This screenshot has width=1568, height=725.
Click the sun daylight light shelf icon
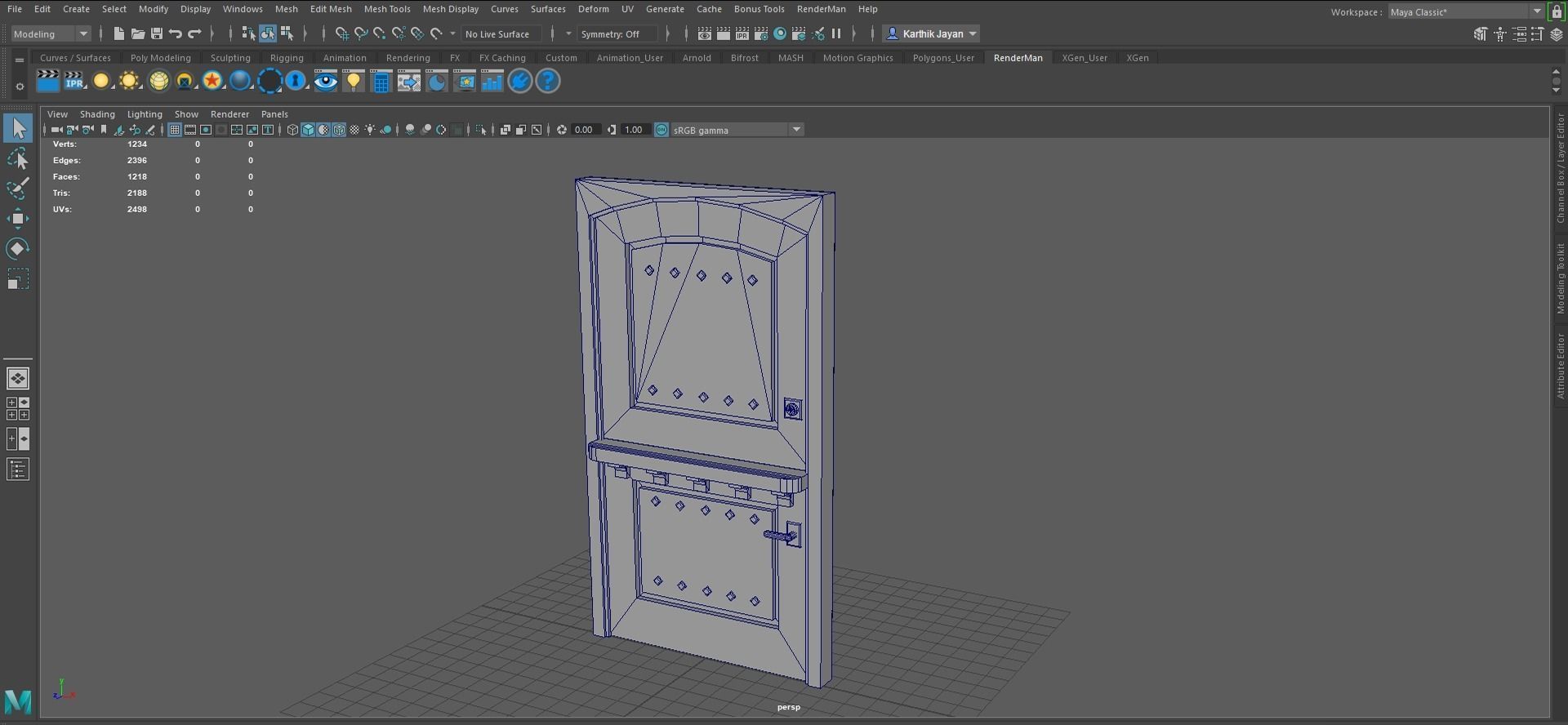(129, 81)
